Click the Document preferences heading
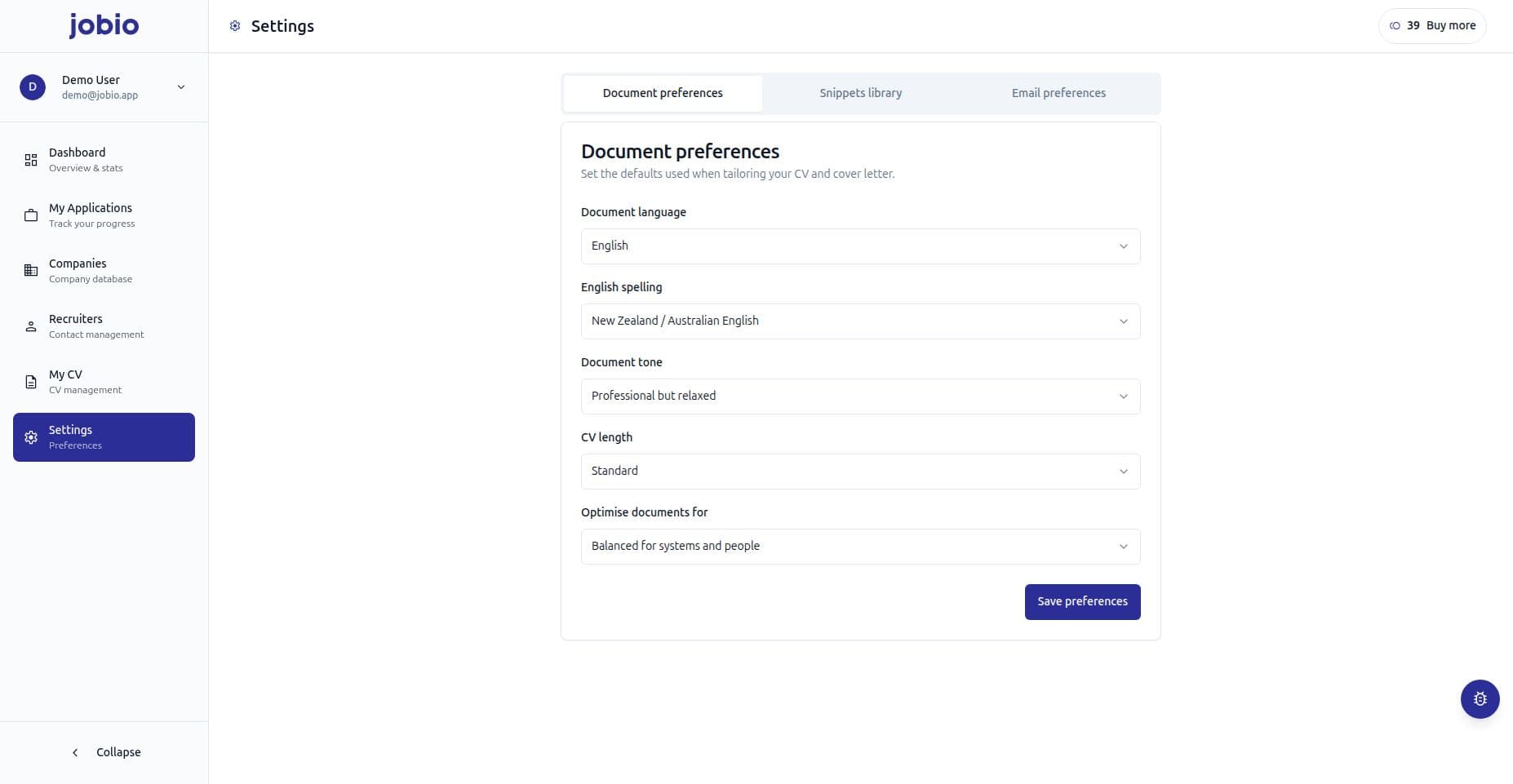This screenshot has width=1513, height=784. (680, 152)
